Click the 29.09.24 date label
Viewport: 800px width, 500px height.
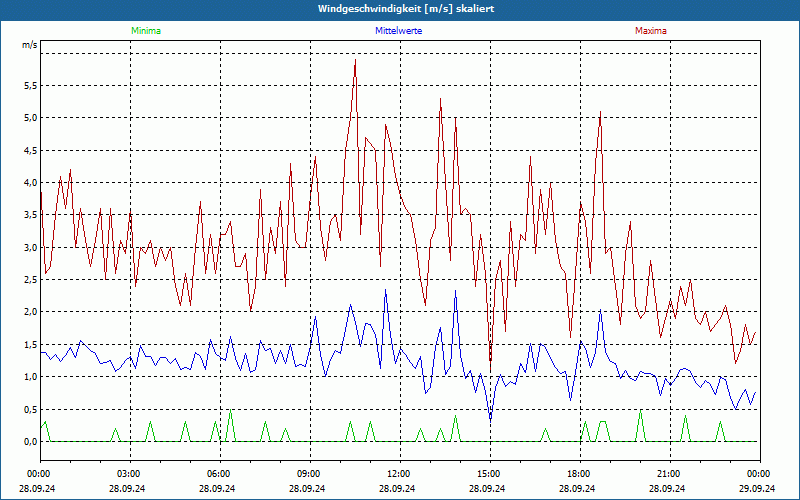(757, 488)
